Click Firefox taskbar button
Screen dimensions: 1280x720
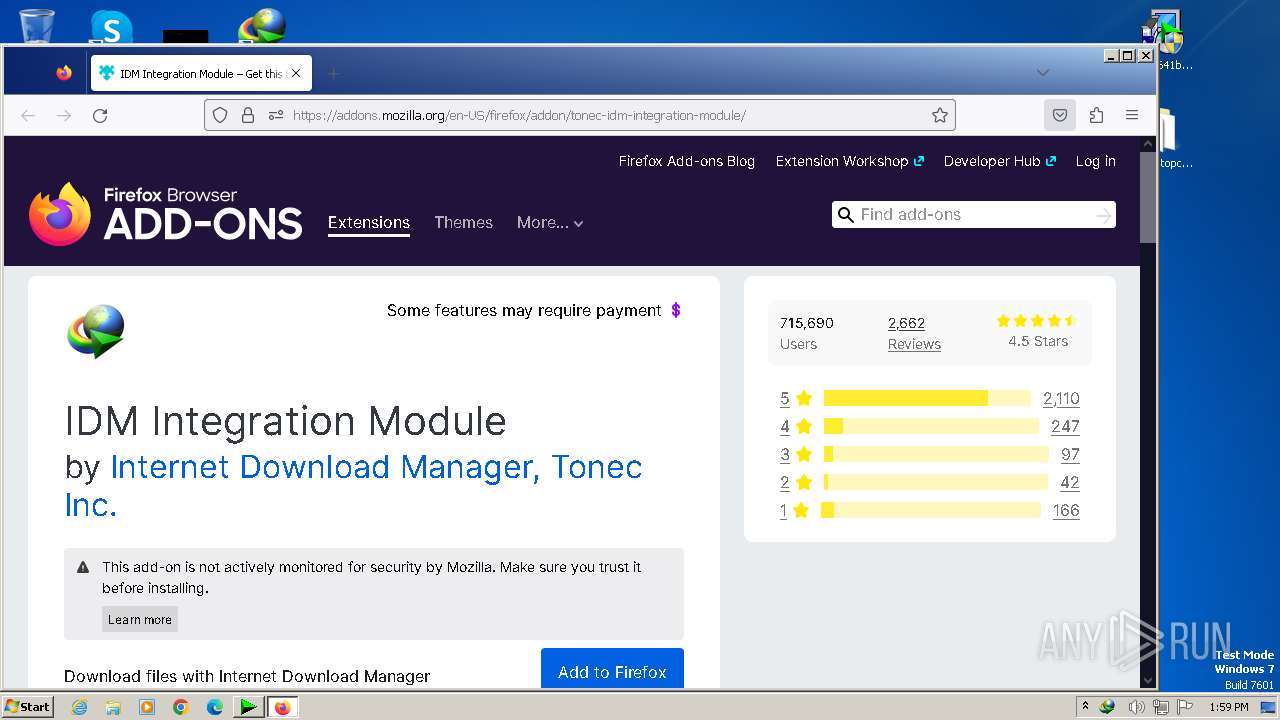point(282,707)
